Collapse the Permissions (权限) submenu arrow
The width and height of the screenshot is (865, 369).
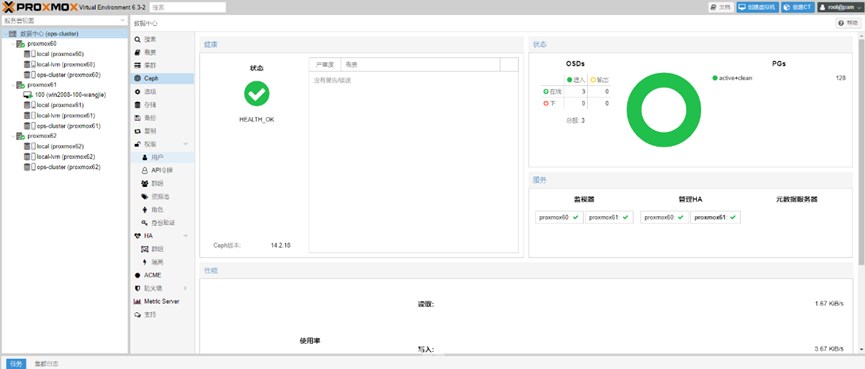pyautogui.click(x=185, y=144)
